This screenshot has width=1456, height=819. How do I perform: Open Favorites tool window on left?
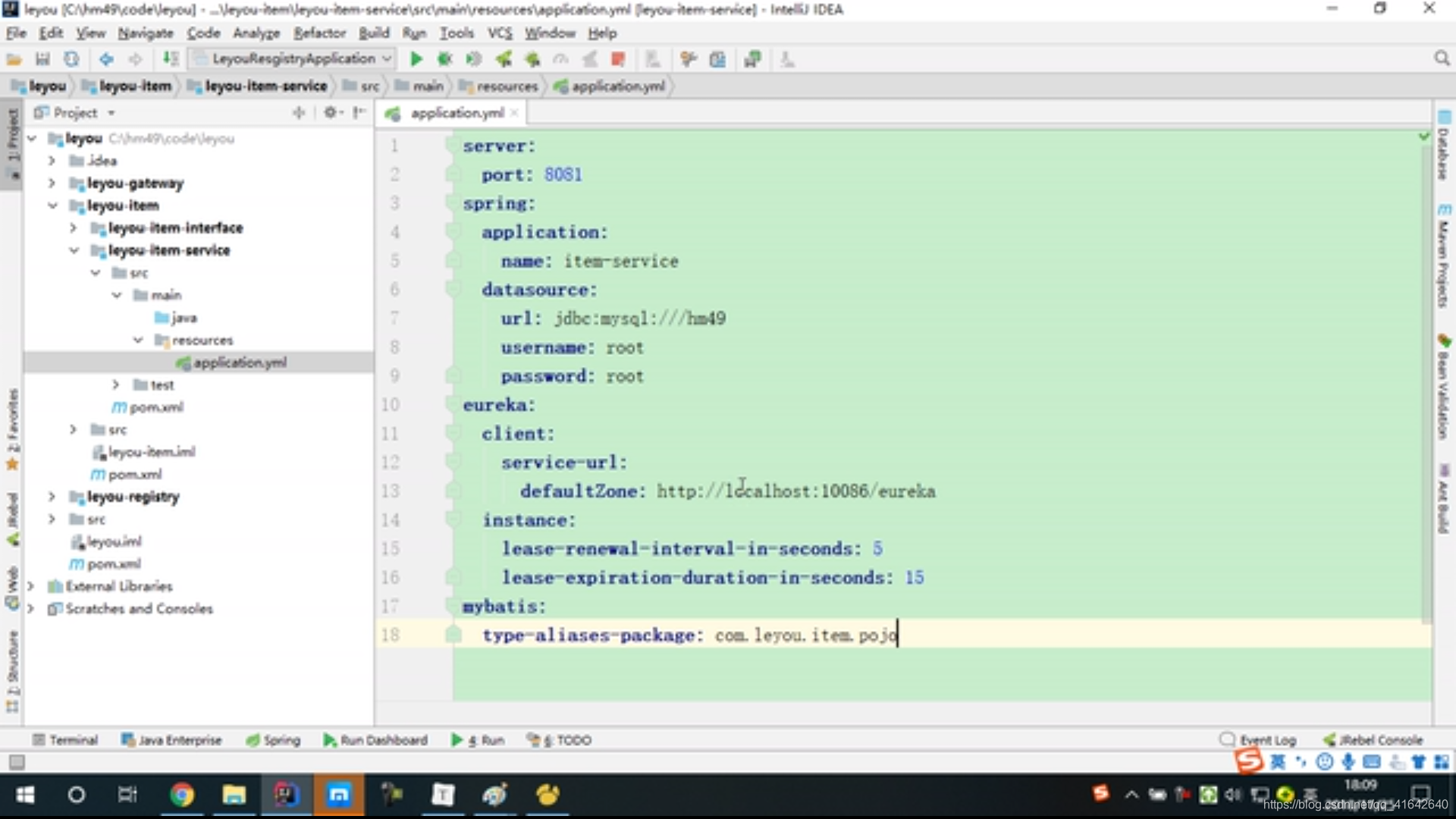pos(12,428)
